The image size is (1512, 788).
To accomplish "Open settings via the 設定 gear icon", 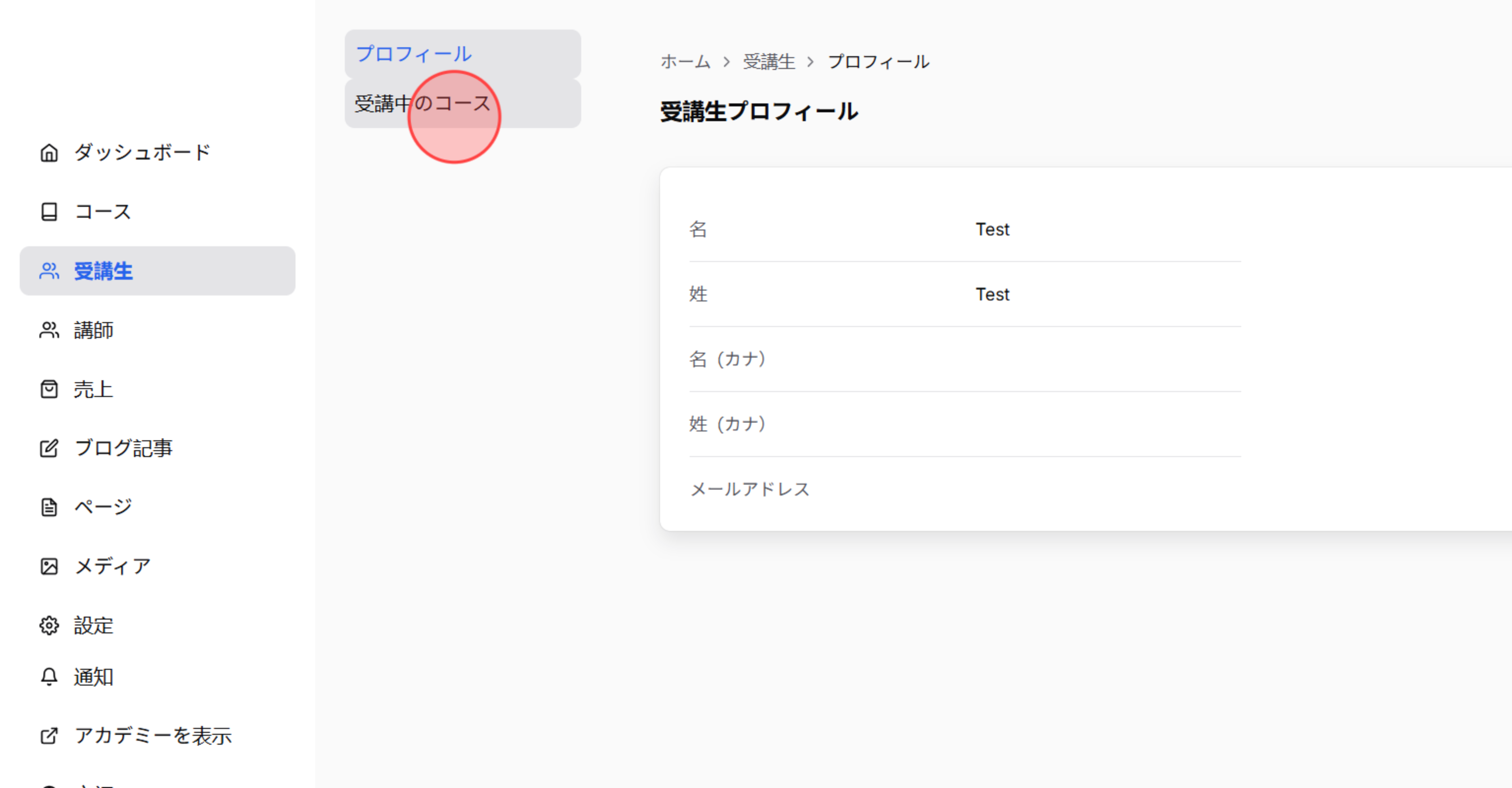I will [49, 625].
